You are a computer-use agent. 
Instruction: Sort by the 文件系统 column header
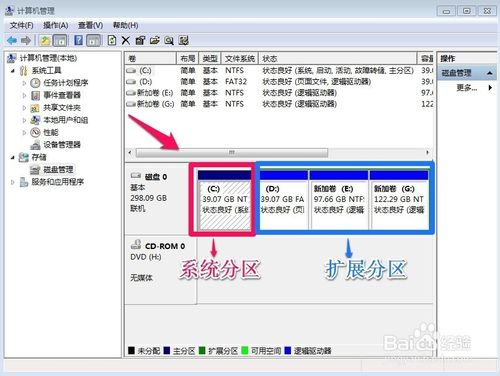[240, 59]
